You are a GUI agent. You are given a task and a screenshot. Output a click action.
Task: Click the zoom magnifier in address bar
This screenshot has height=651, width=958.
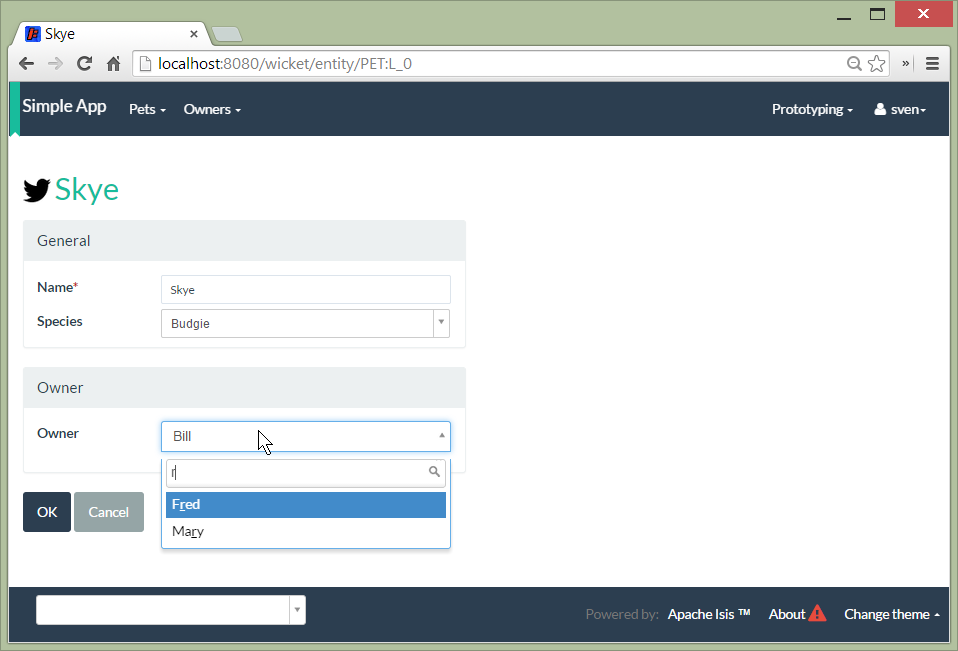tap(854, 63)
